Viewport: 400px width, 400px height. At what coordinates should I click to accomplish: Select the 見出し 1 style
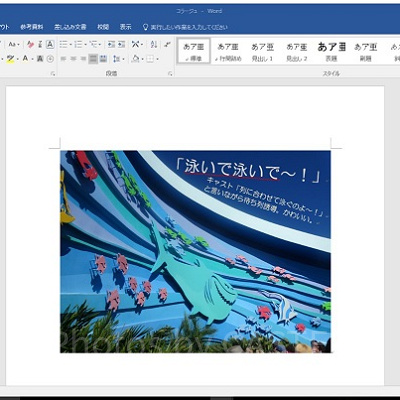[x=262, y=51]
